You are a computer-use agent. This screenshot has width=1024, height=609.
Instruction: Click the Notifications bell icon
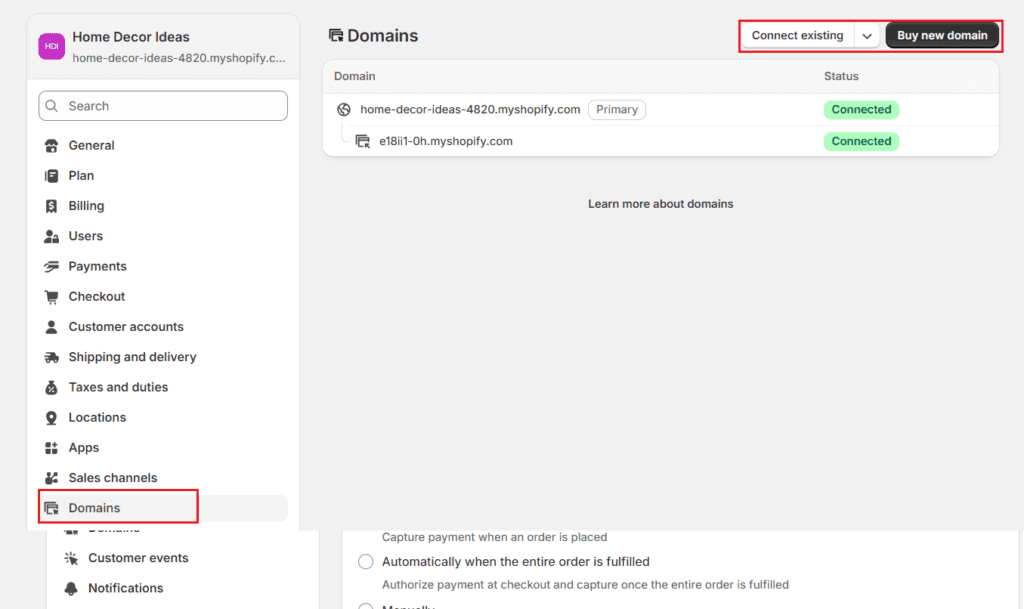pyautogui.click(x=71, y=588)
